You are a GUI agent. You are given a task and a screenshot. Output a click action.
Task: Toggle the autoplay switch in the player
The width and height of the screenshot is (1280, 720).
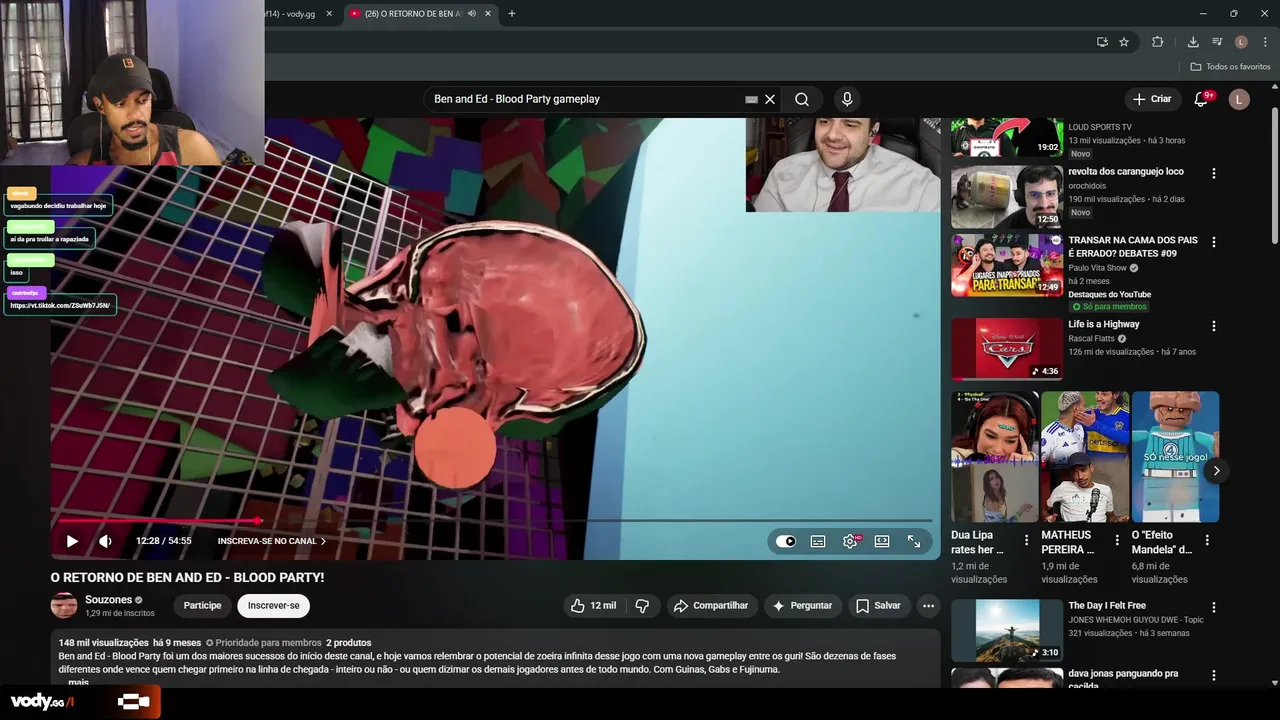pos(786,541)
